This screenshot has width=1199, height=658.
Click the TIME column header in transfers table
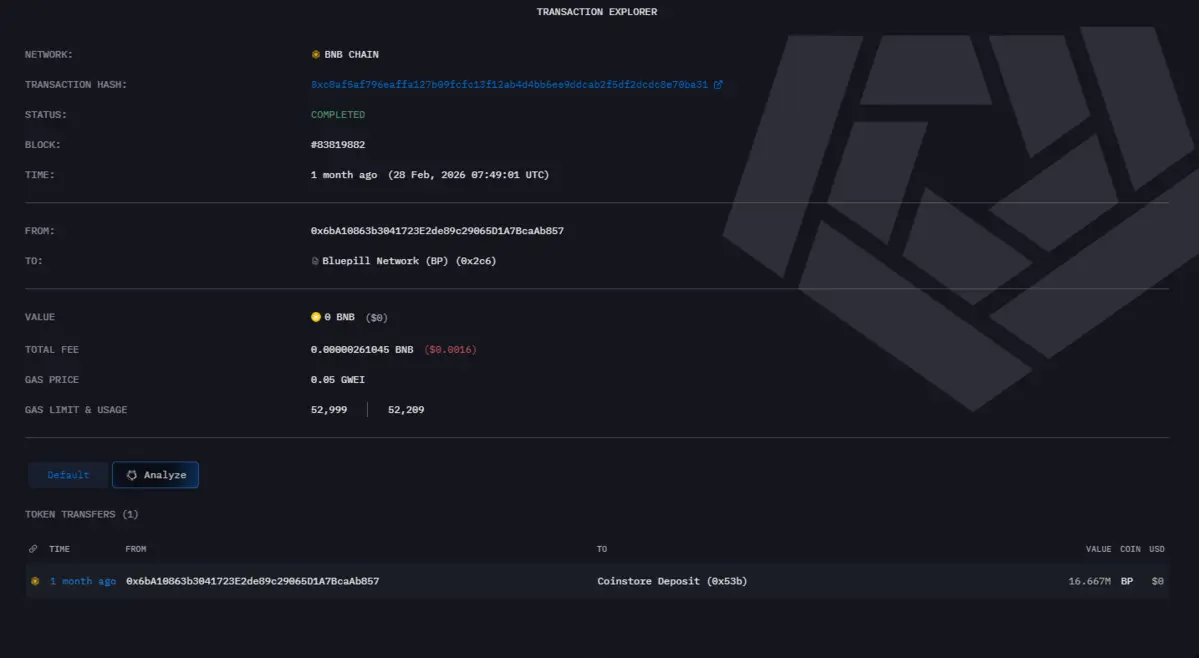click(60, 549)
